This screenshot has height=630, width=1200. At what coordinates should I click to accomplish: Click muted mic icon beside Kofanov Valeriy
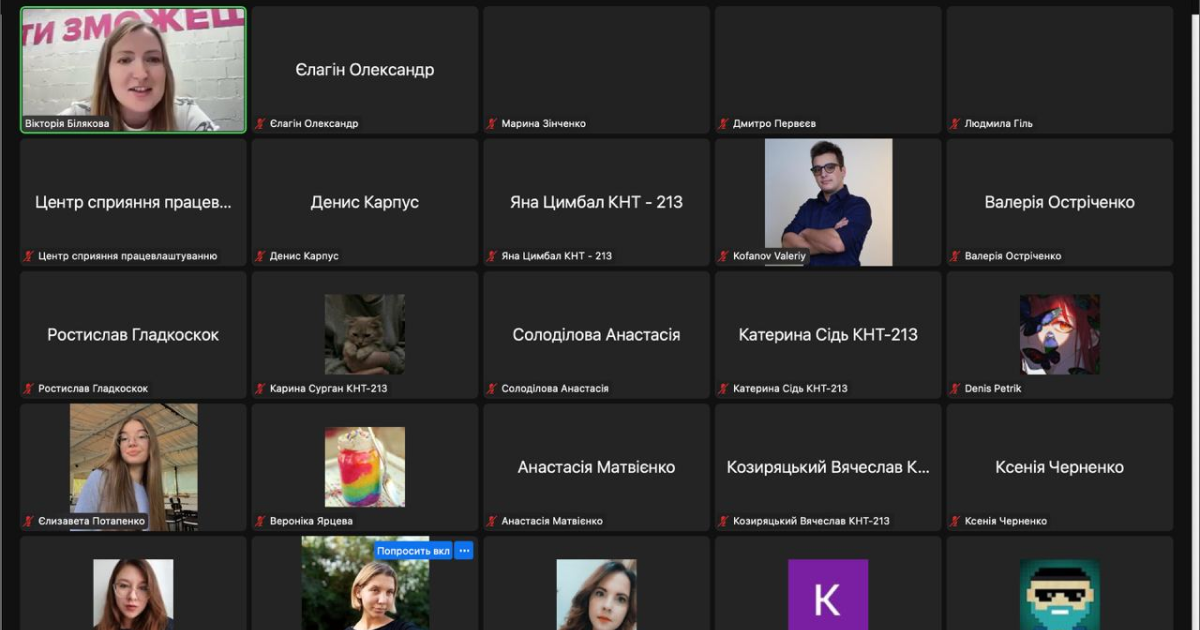(x=724, y=256)
